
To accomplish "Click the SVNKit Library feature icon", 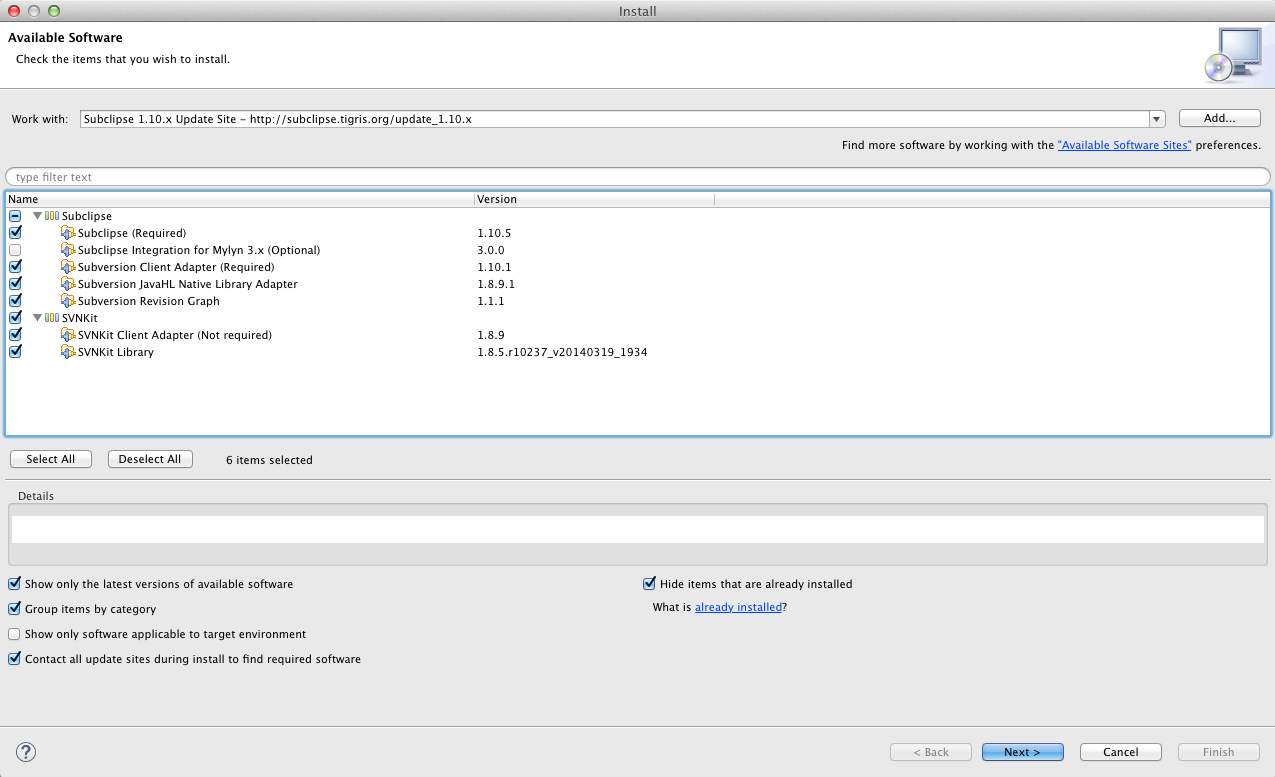I will (x=68, y=352).
